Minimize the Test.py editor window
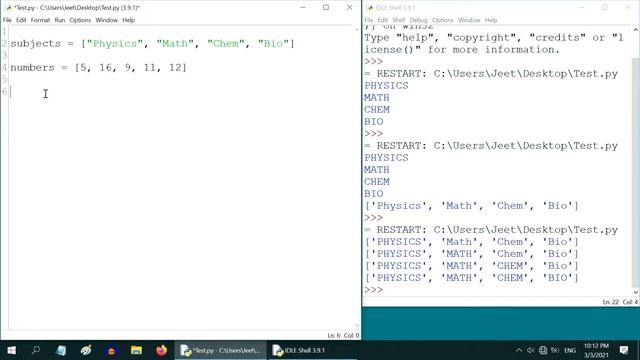Screen dimensions: 640x360 tap(303, 7)
